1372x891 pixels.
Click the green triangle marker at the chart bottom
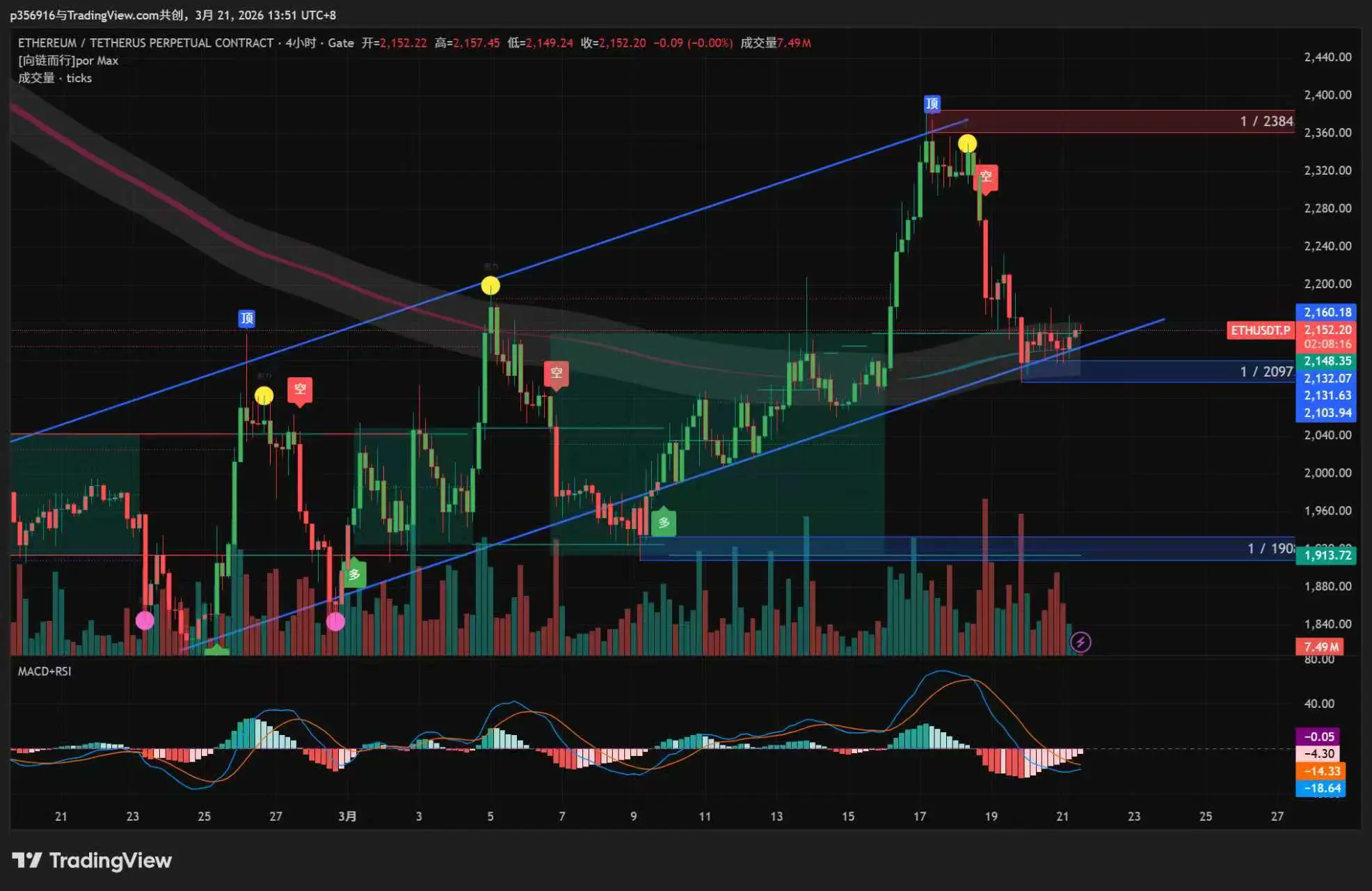(217, 650)
